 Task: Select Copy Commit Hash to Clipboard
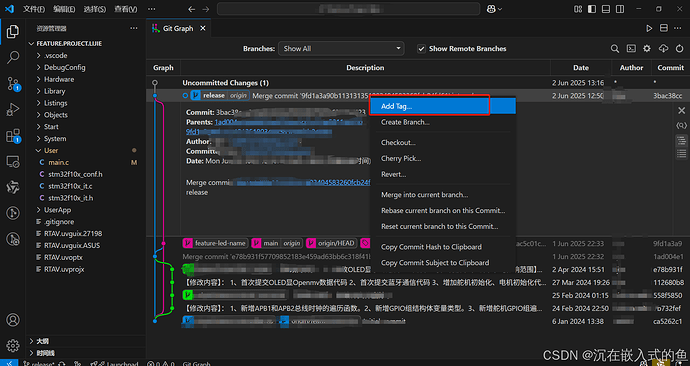click(x=431, y=247)
